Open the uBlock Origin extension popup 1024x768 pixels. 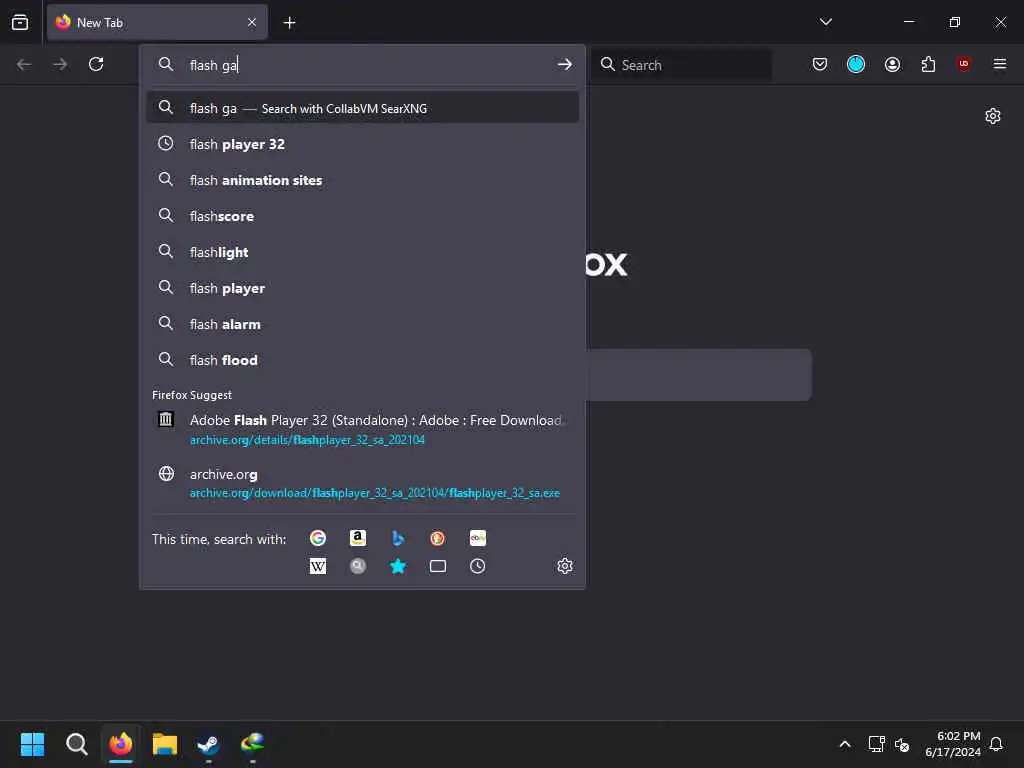[963, 64]
